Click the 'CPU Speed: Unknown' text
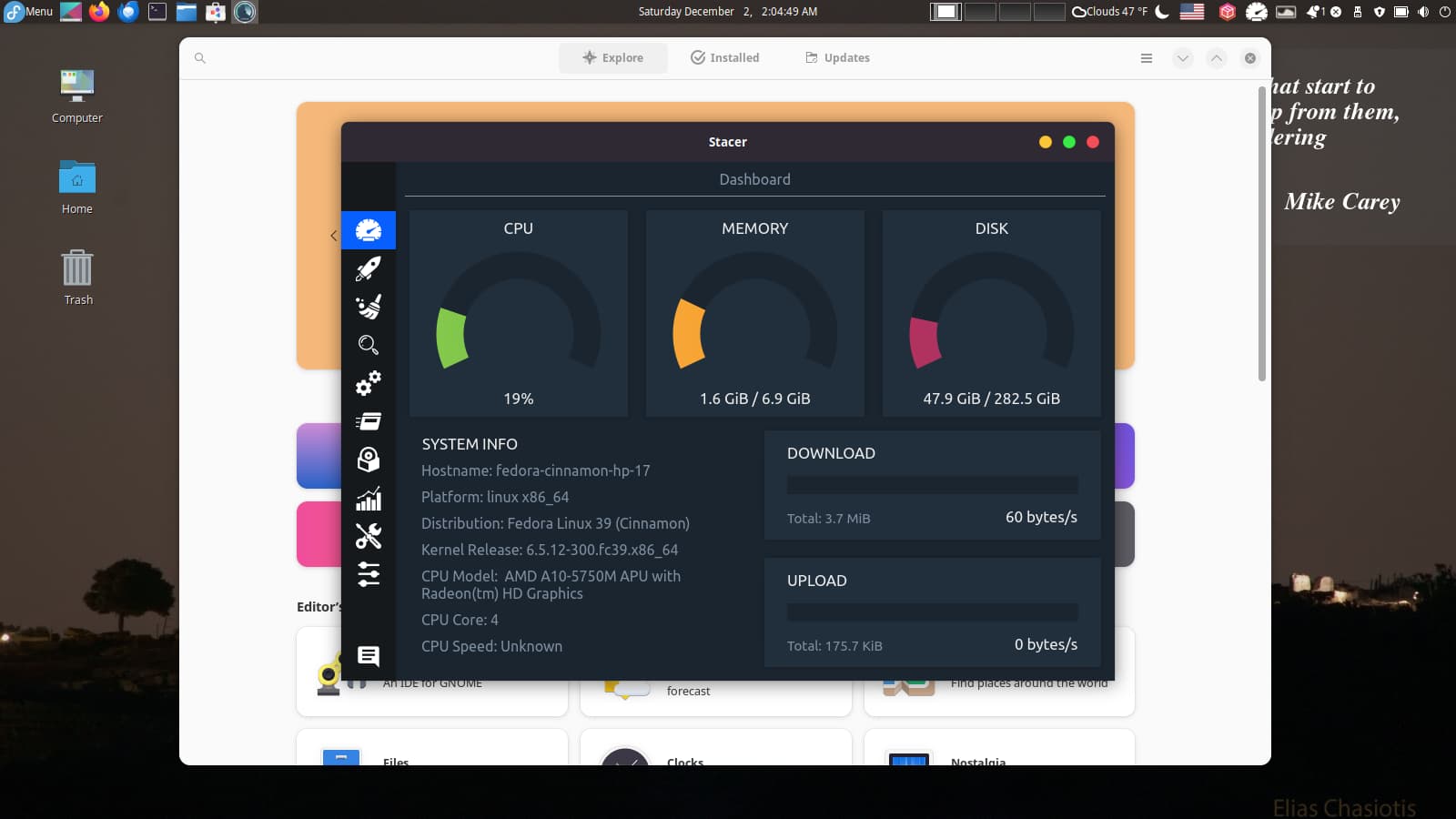1456x819 pixels. (491, 646)
